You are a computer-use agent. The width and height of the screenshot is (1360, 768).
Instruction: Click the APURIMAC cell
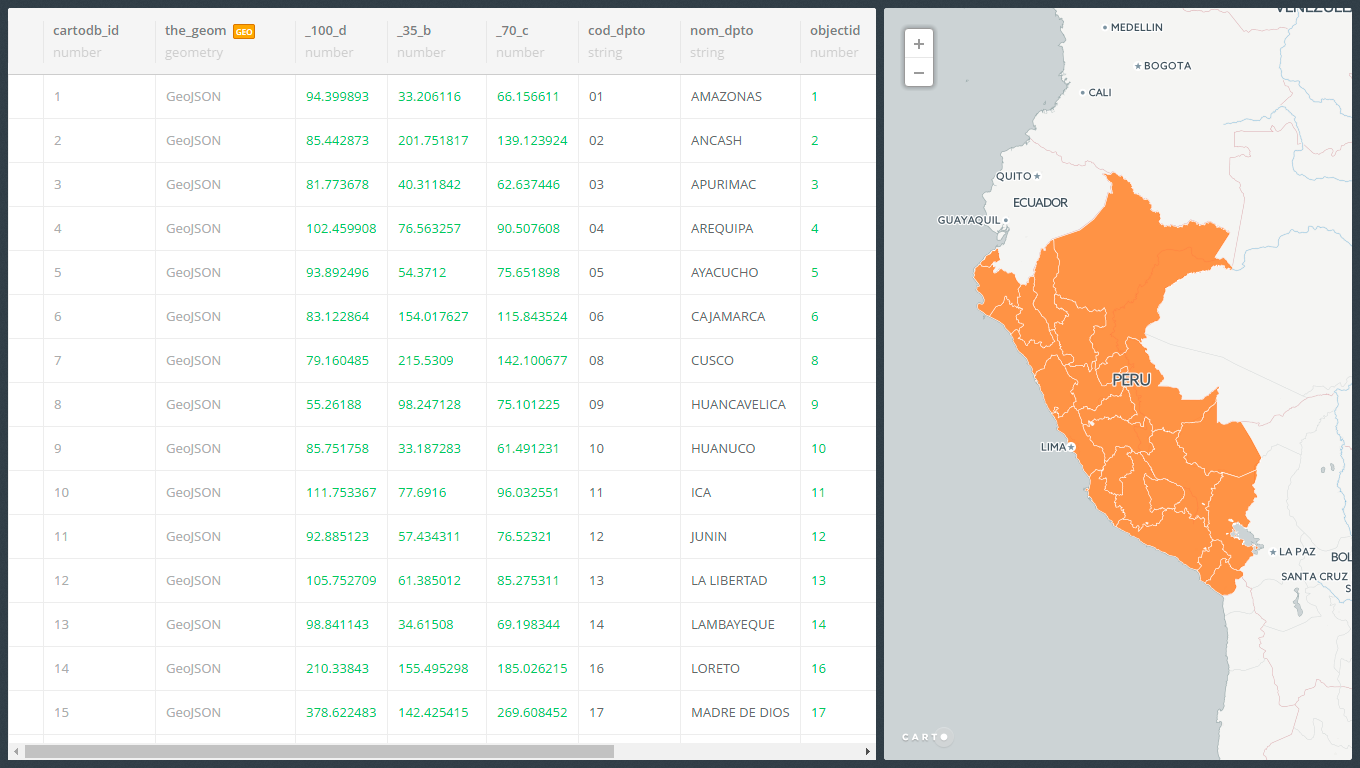tap(724, 185)
